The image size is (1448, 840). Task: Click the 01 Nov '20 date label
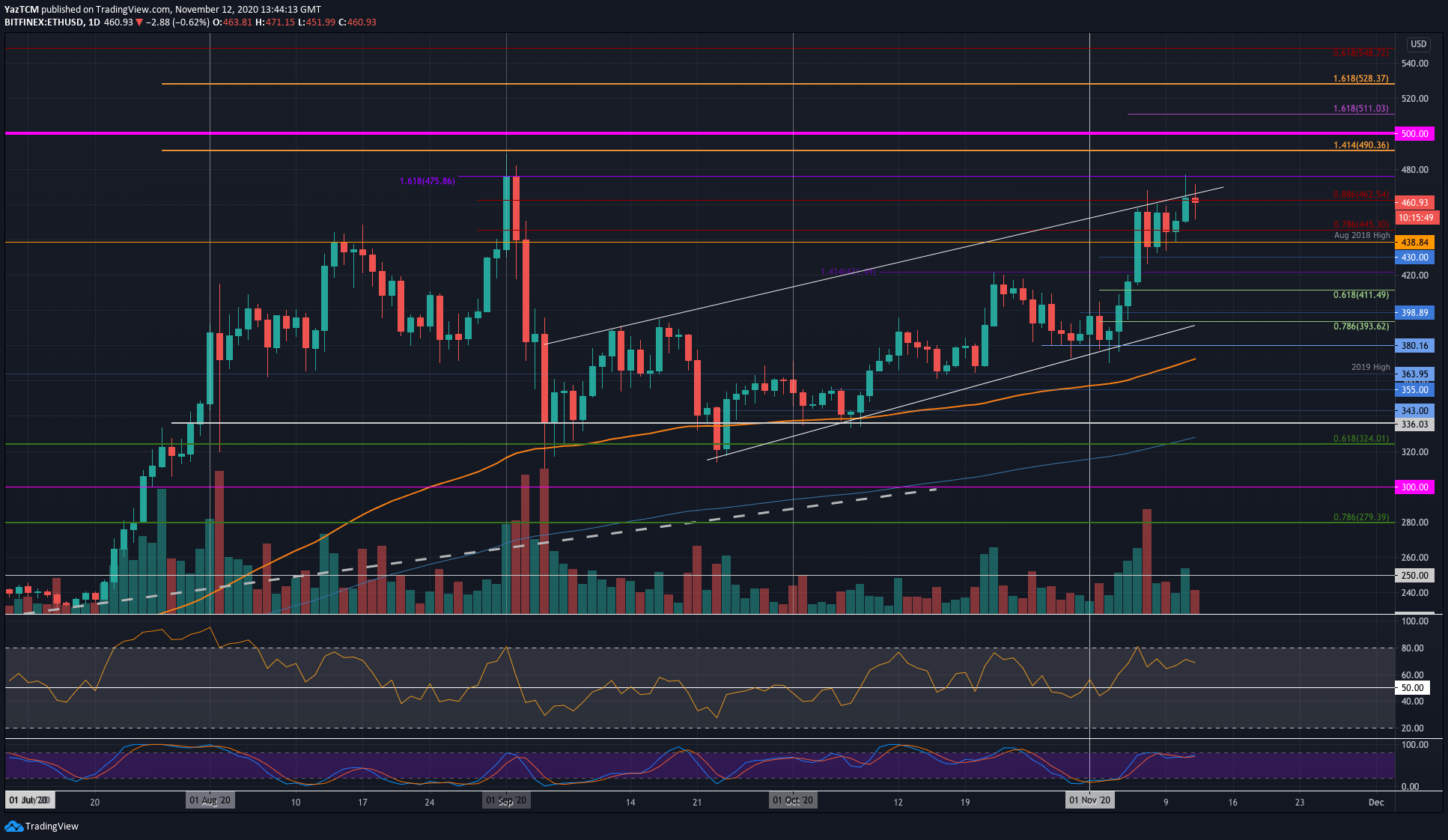1090,800
